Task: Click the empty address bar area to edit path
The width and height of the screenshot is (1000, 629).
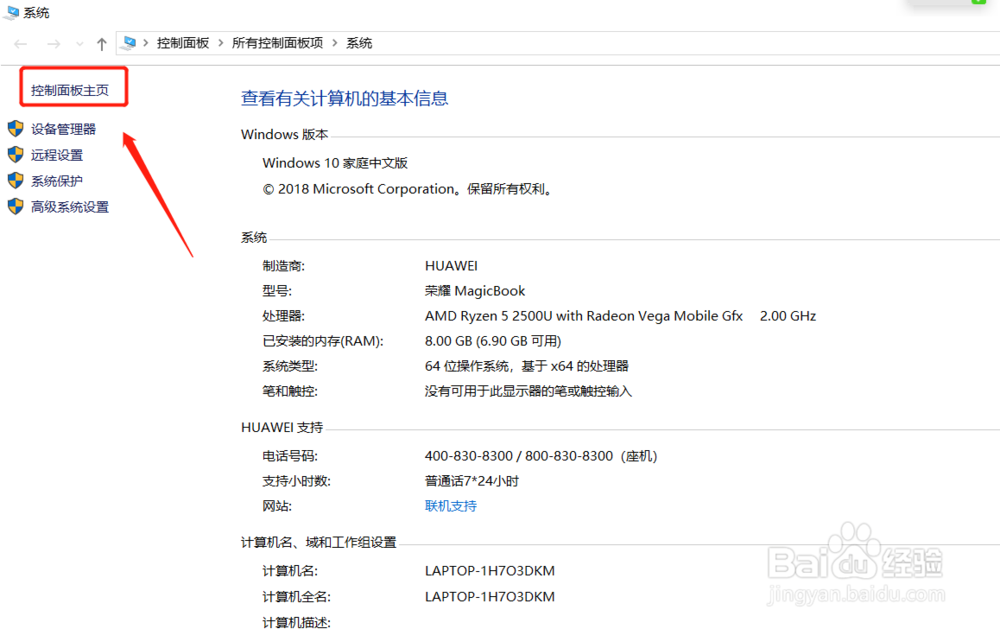Action: coord(600,43)
